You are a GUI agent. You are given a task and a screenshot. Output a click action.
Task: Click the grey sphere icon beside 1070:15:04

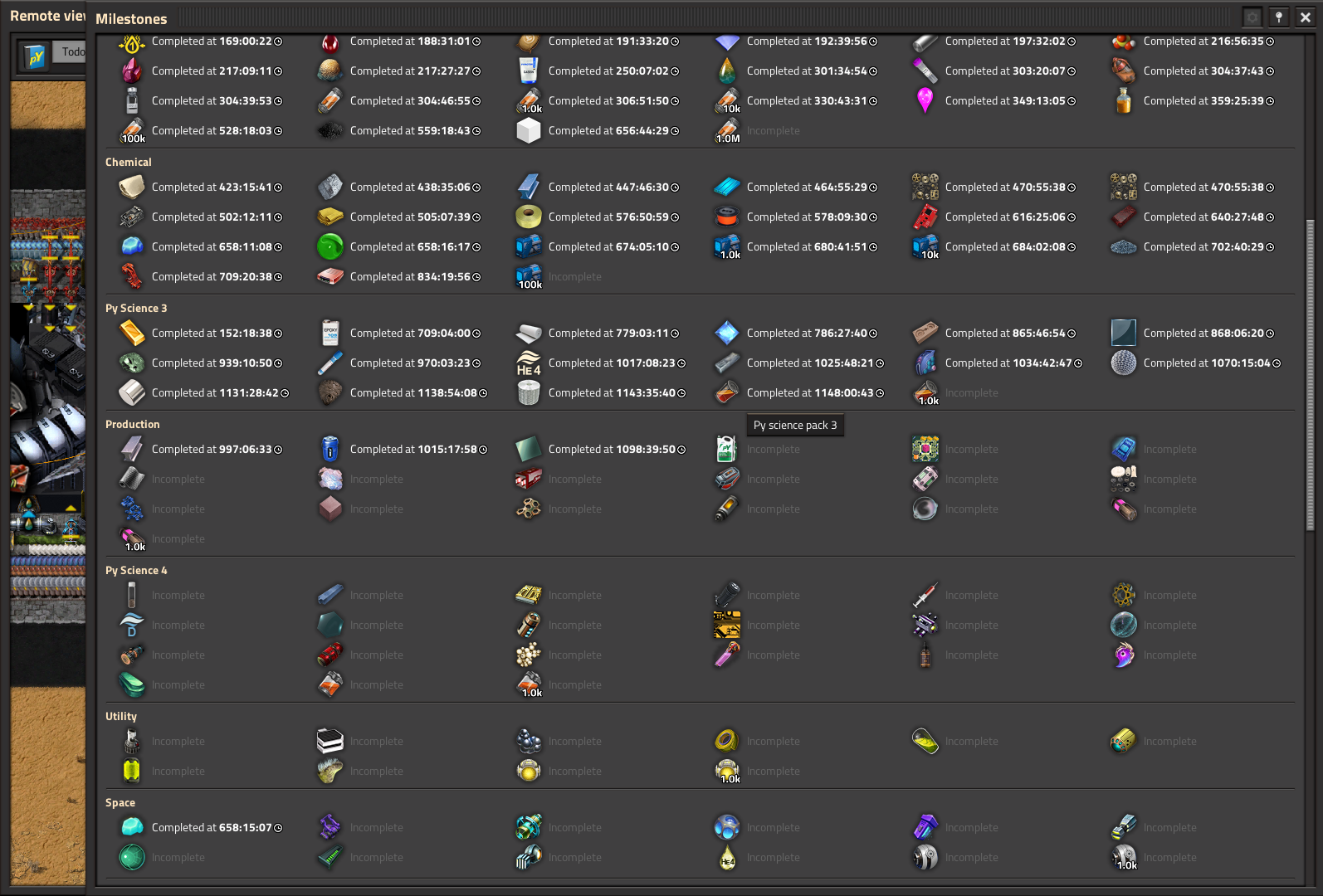coord(1124,363)
